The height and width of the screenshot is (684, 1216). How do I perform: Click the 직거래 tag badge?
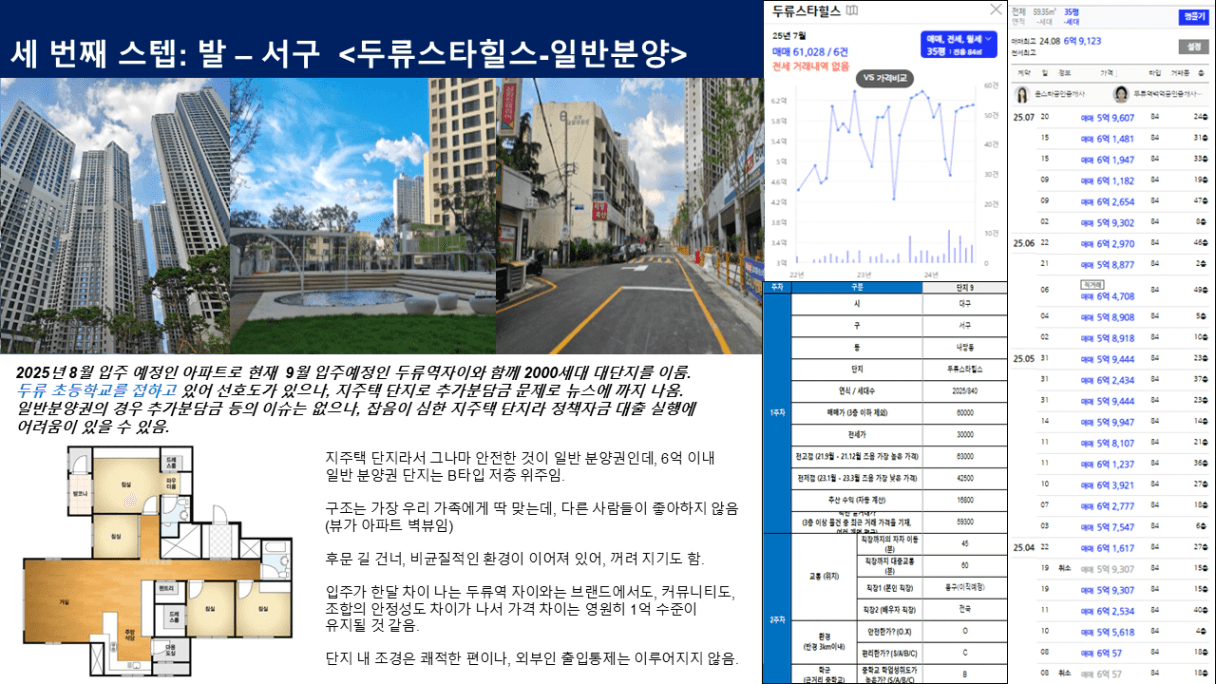(1091, 284)
